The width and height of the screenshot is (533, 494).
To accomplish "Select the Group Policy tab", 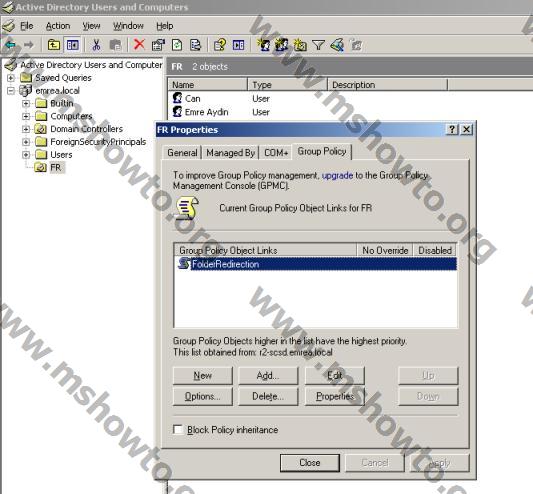I will coord(322,151).
